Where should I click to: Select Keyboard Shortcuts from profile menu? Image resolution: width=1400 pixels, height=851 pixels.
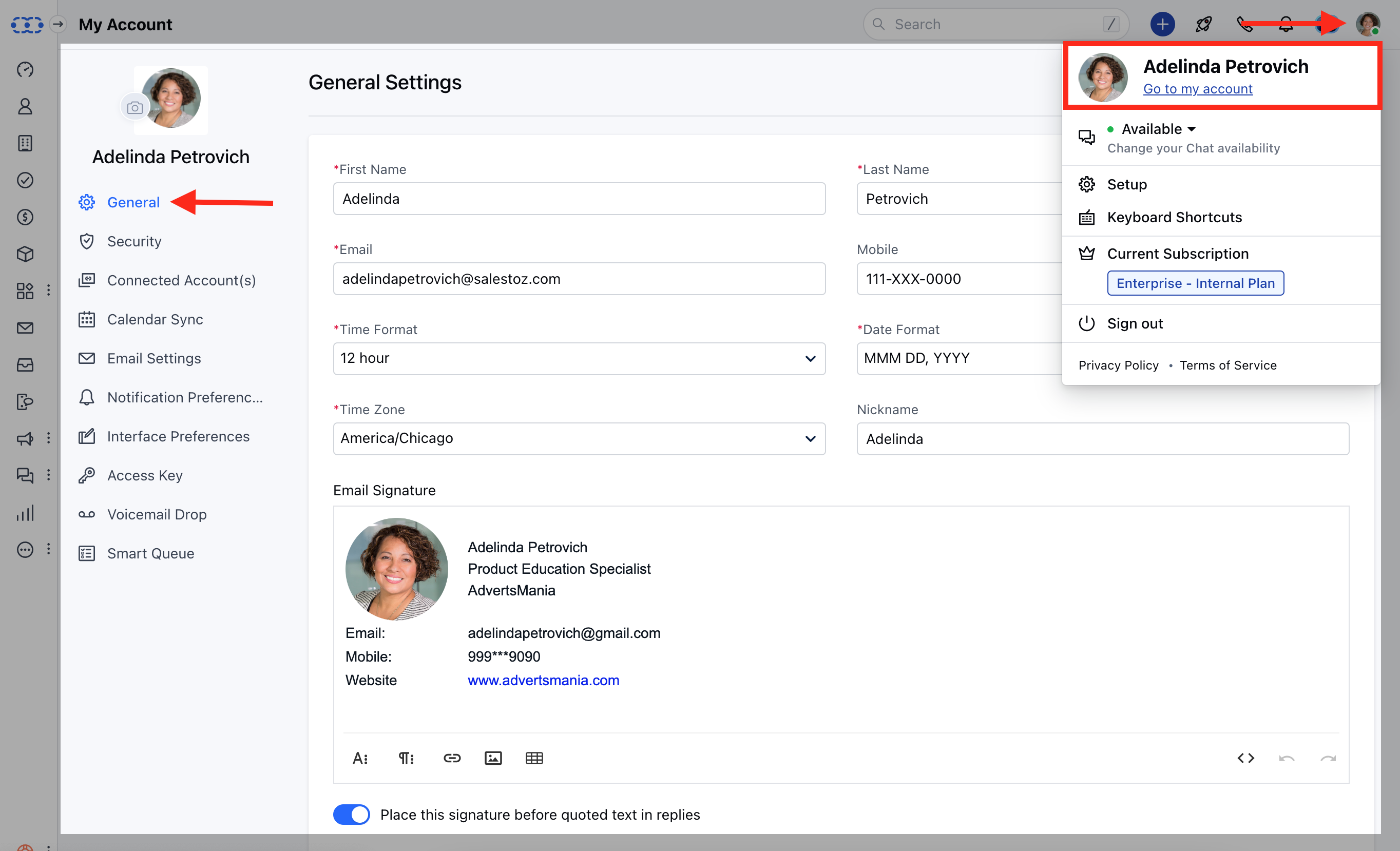click(1174, 218)
